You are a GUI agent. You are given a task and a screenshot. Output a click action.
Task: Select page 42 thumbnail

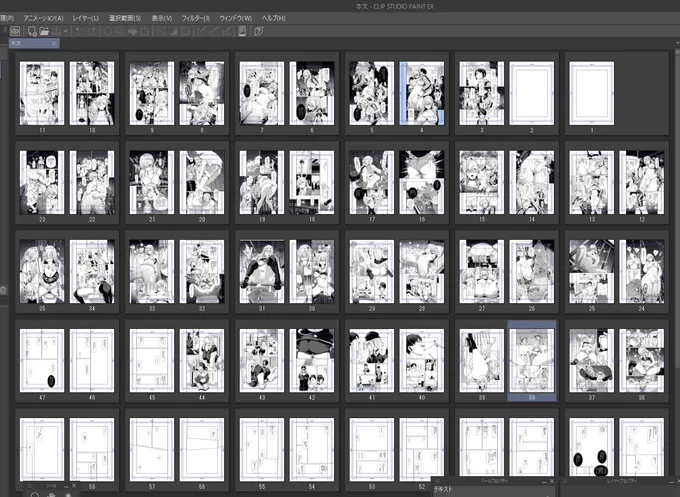(312, 360)
